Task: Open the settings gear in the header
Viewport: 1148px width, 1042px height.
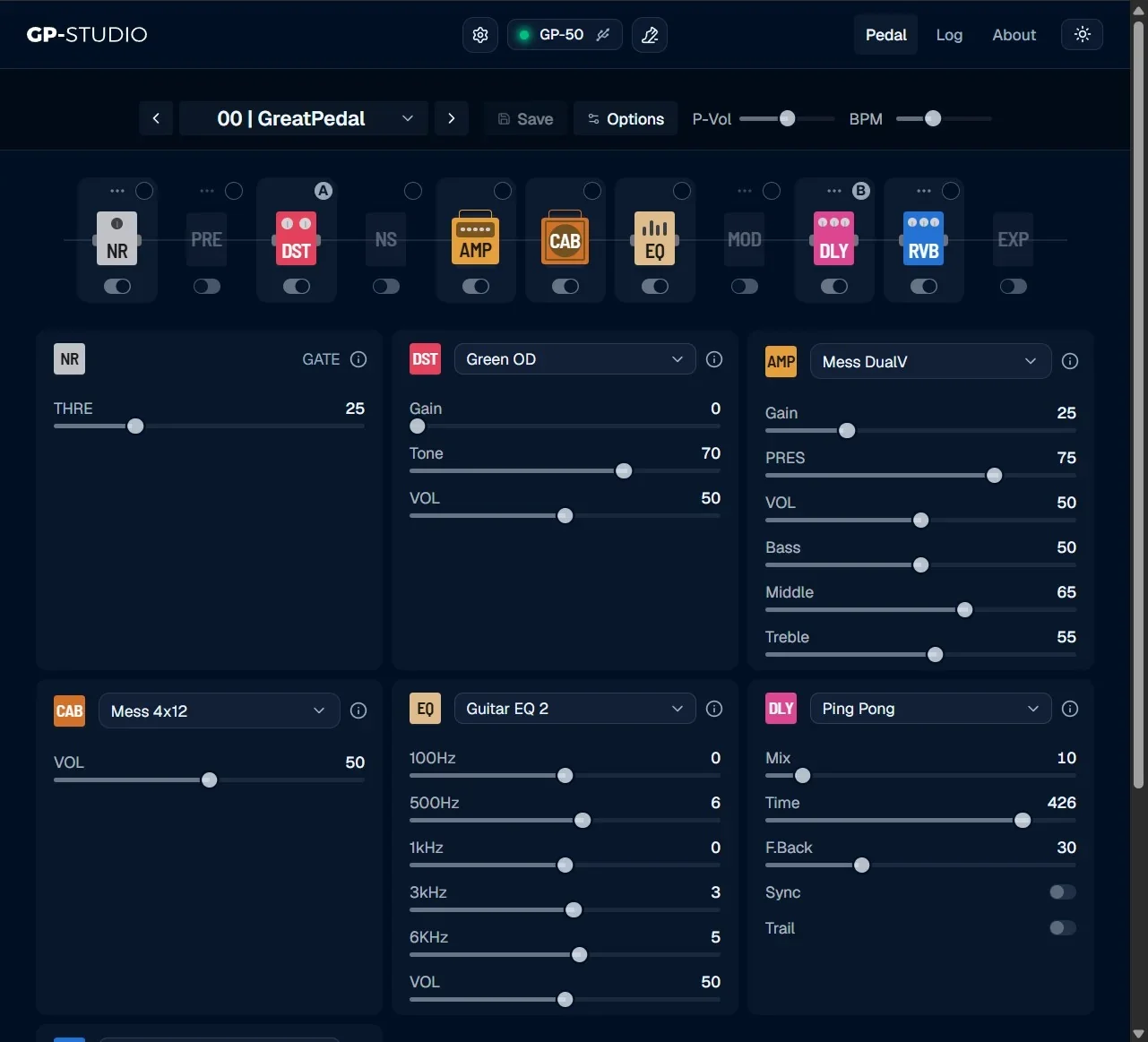Action: 480,35
